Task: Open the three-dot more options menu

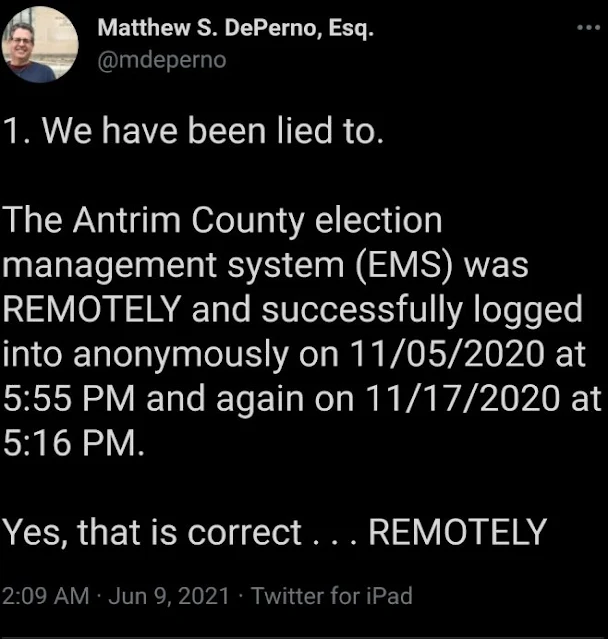Action: [589, 28]
